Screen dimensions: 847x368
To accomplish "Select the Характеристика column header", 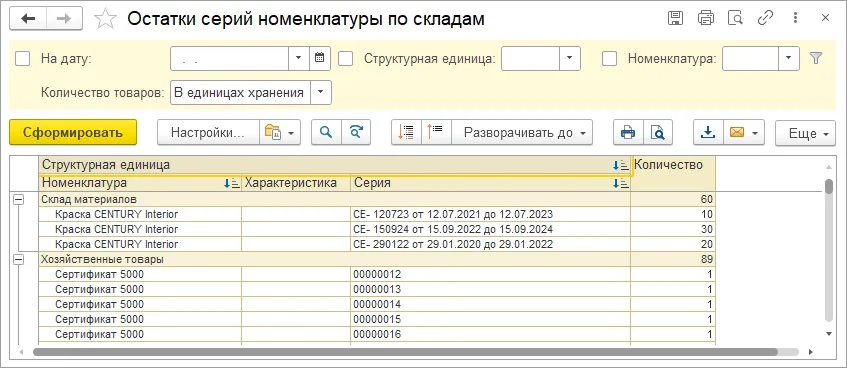I will coord(296,183).
